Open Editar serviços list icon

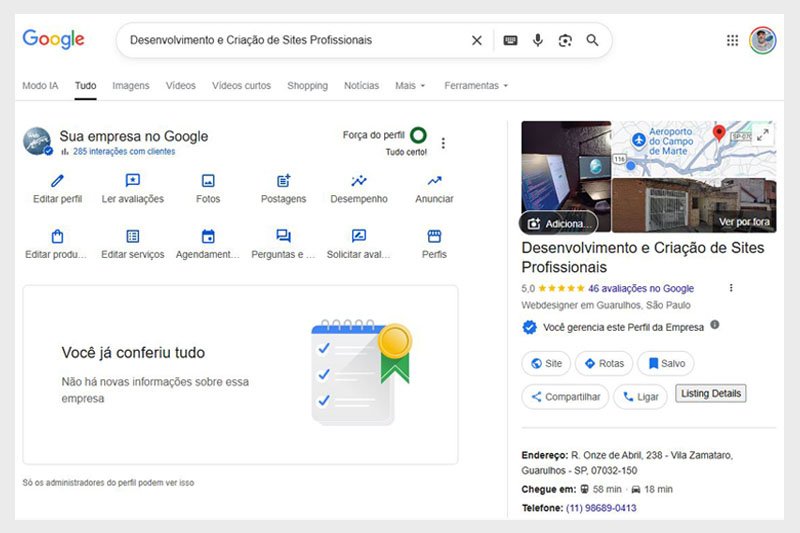133,236
